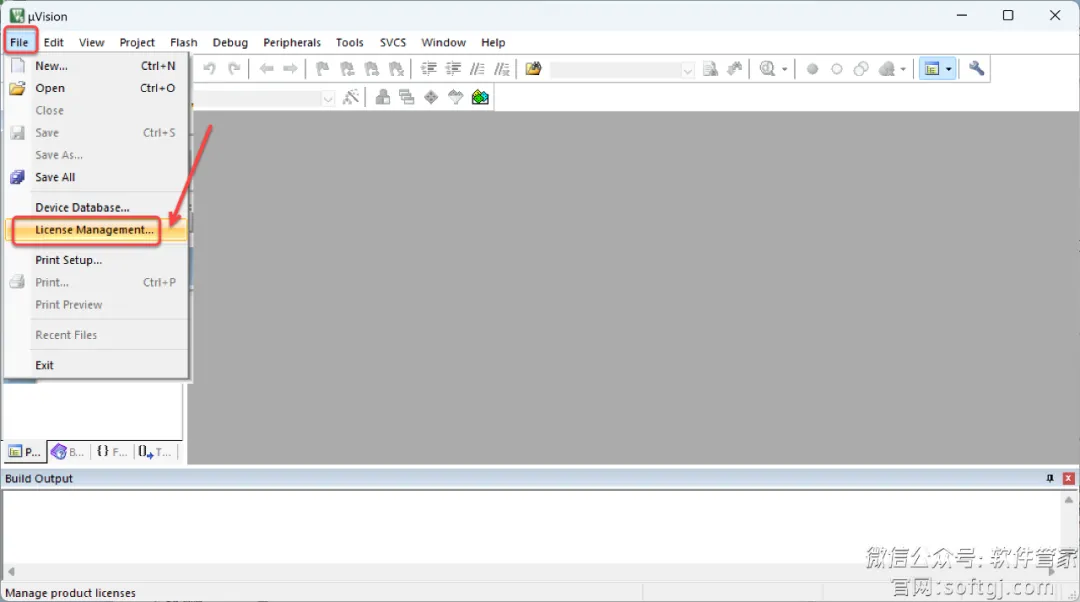Choose New... from the File menu
This screenshot has width=1080, height=602.
click(x=96, y=65)
